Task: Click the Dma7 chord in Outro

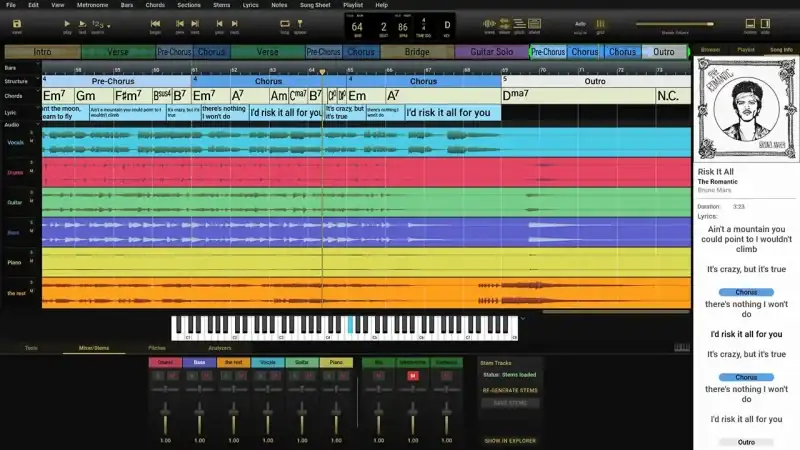Action: coord(516,95)
